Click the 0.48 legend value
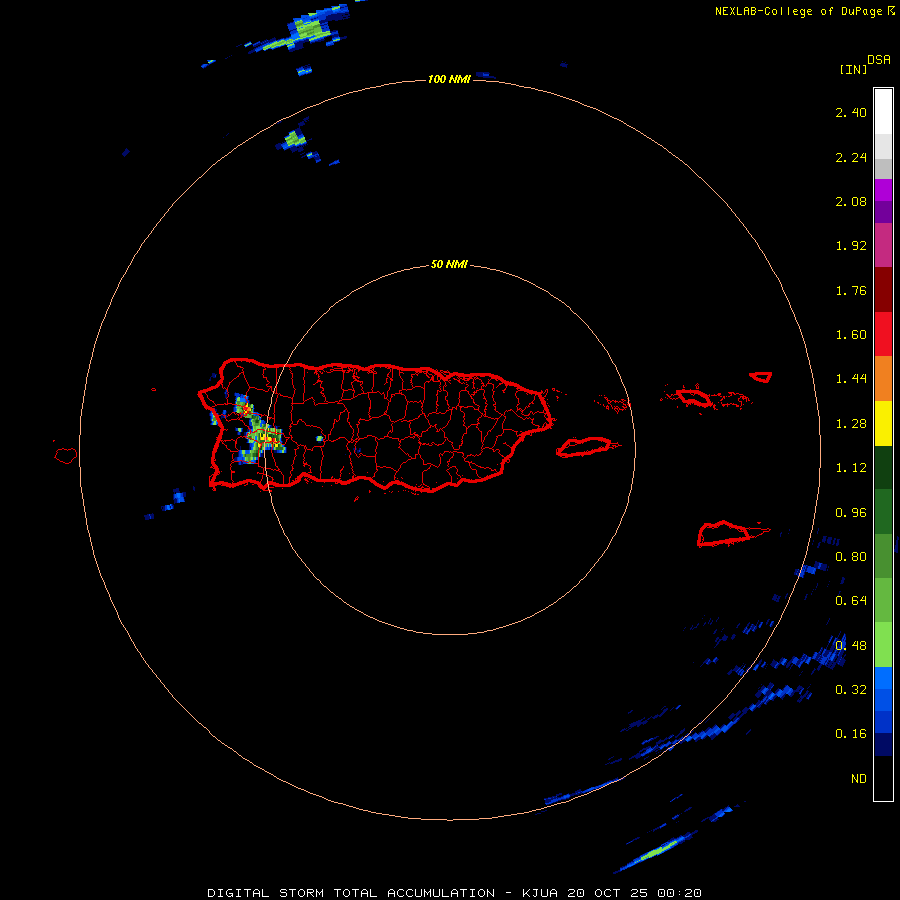 (851, 646)
